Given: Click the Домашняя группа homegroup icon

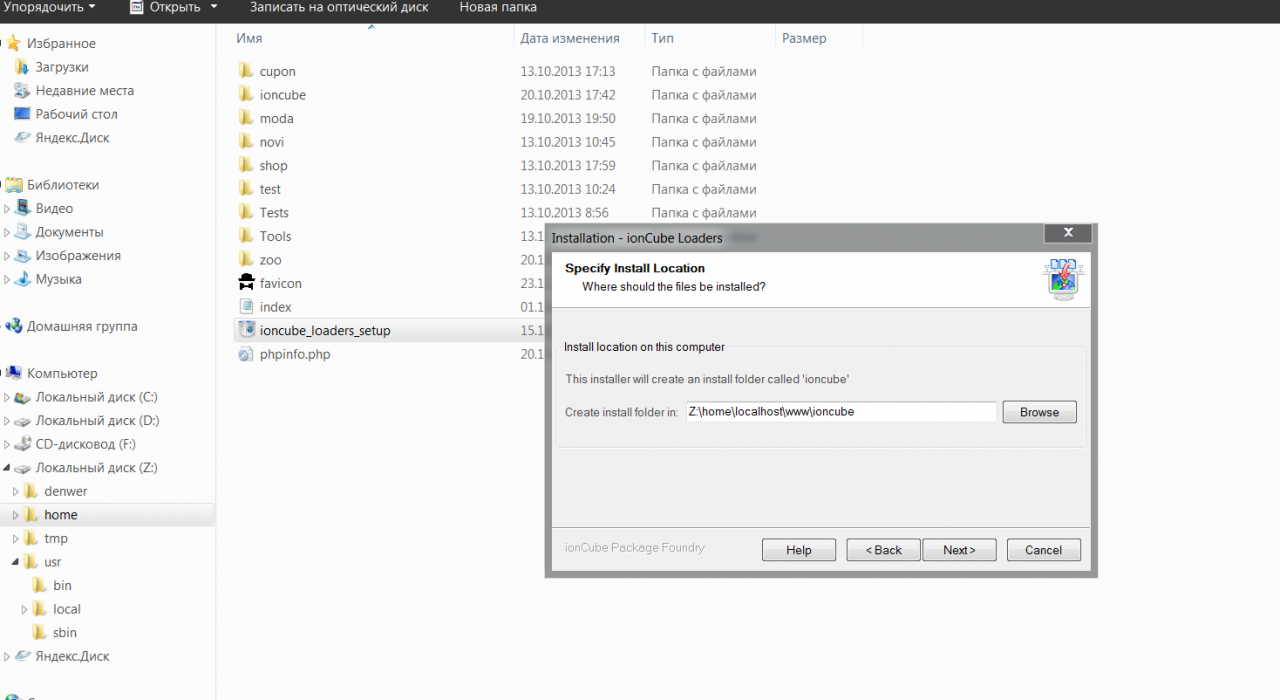Looking at the screenshot, I should coord(14,326).
